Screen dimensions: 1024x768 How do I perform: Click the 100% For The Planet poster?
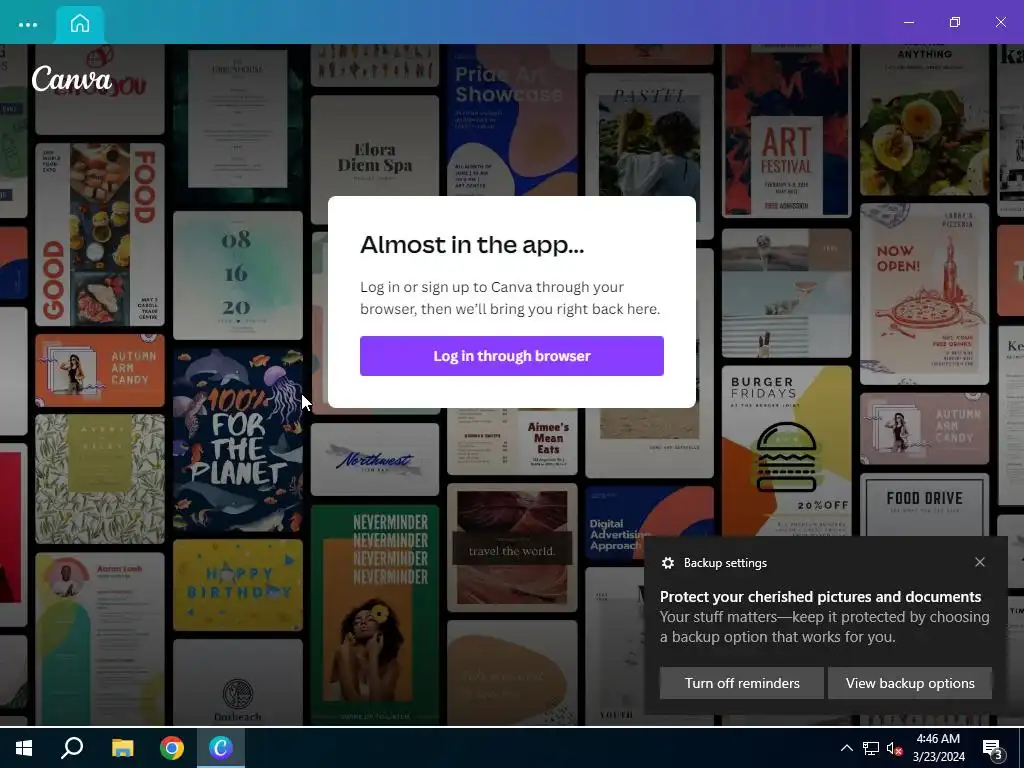[x=238, y=440]
